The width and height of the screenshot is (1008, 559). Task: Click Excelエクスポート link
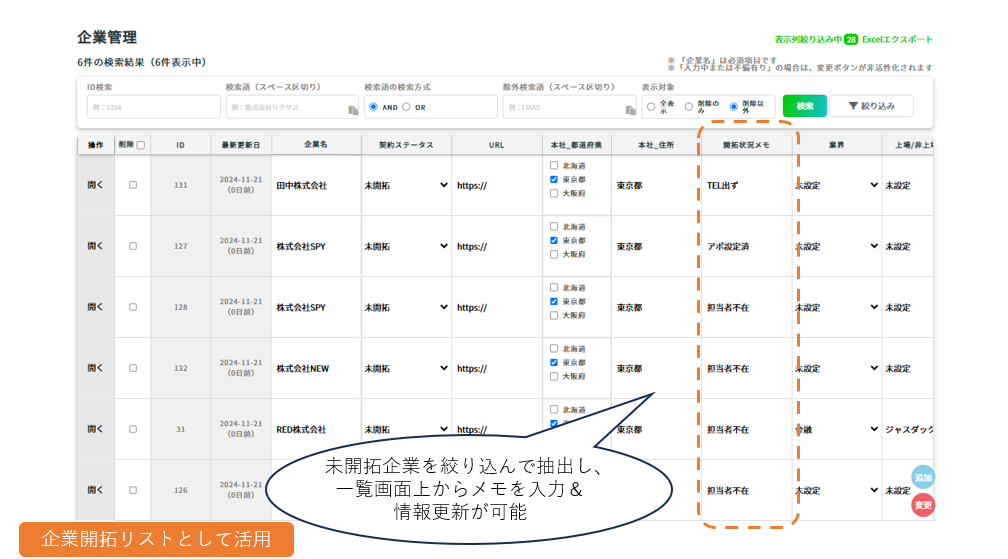pos(897,39)
